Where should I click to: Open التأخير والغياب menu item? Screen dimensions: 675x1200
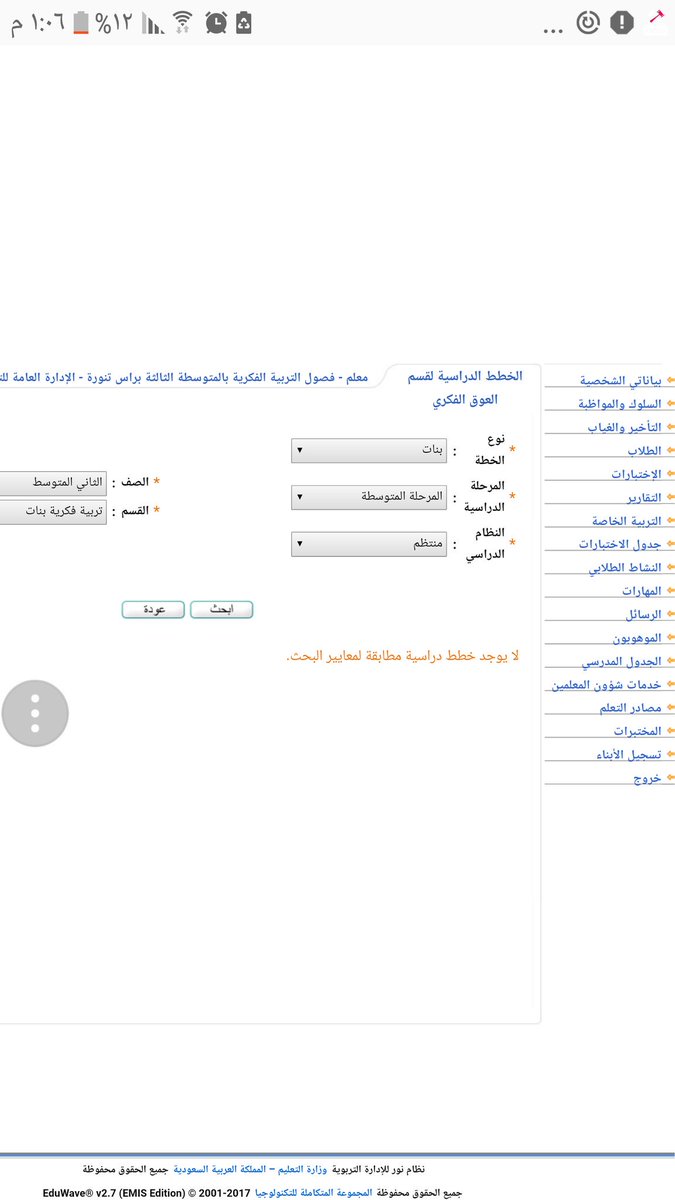coord(625,427)
